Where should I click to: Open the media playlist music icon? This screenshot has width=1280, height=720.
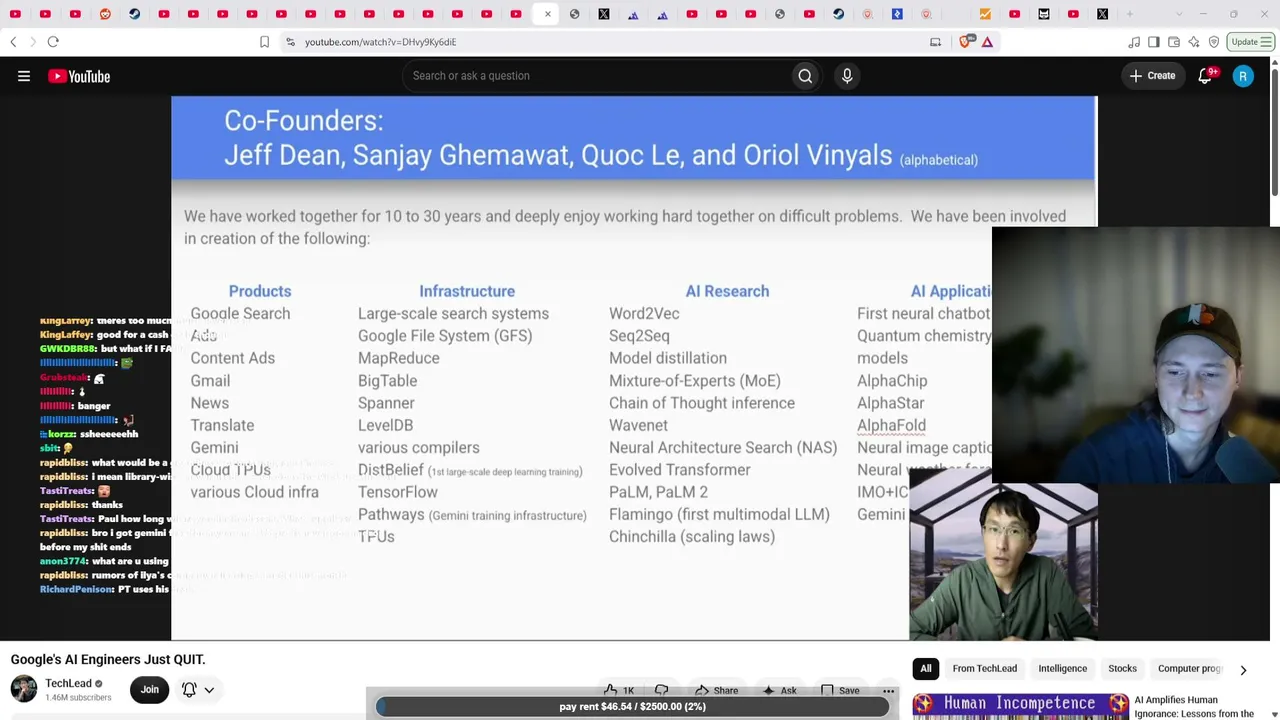(x=1134, y=42)
